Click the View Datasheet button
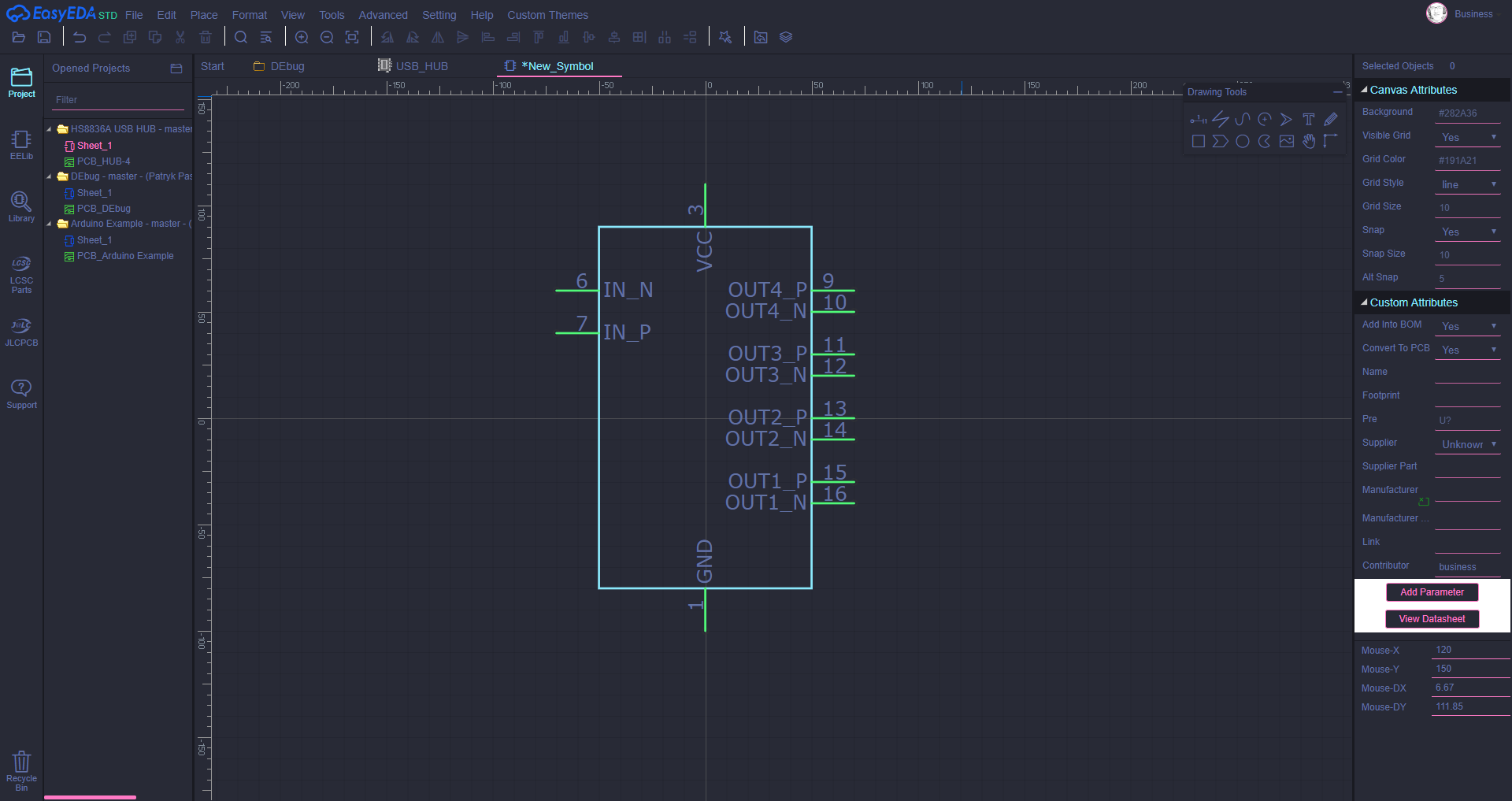This screenshot has height=801, width=1512. (x=1432, y=619)
